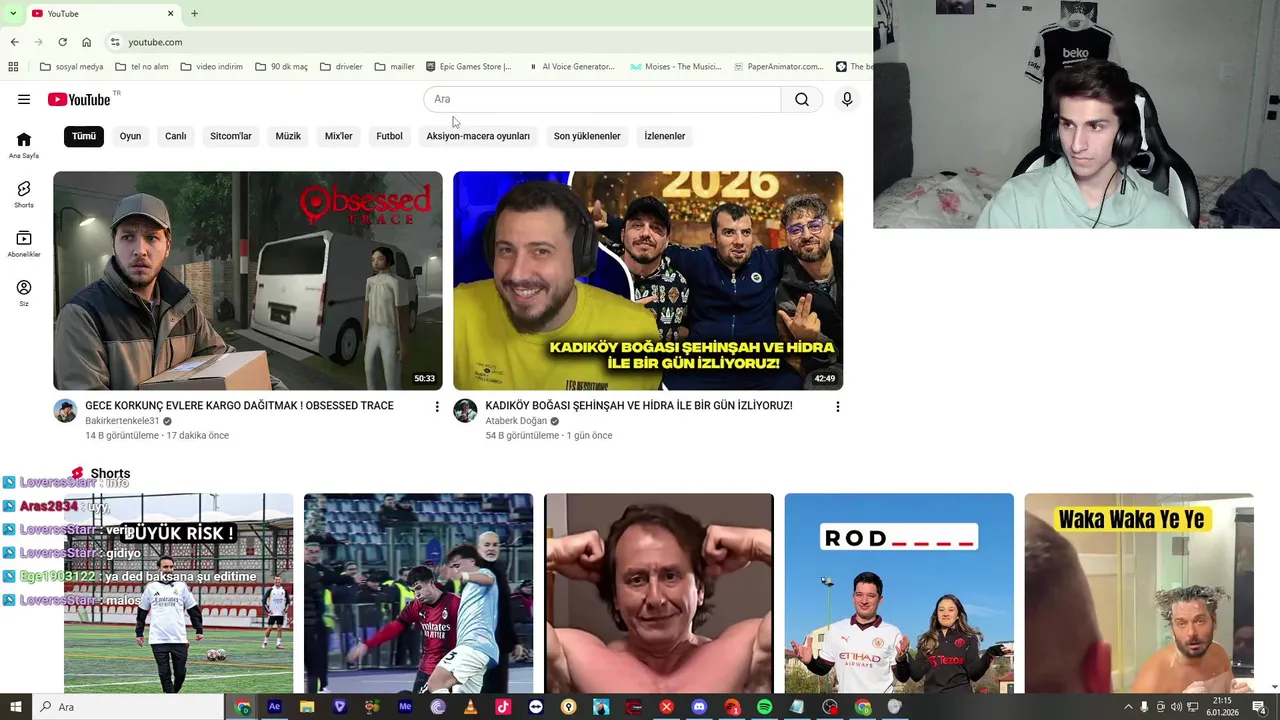Open the OBSESSED TRACE video thumbnail
The image size is (1280, 720).
point(248,280)
